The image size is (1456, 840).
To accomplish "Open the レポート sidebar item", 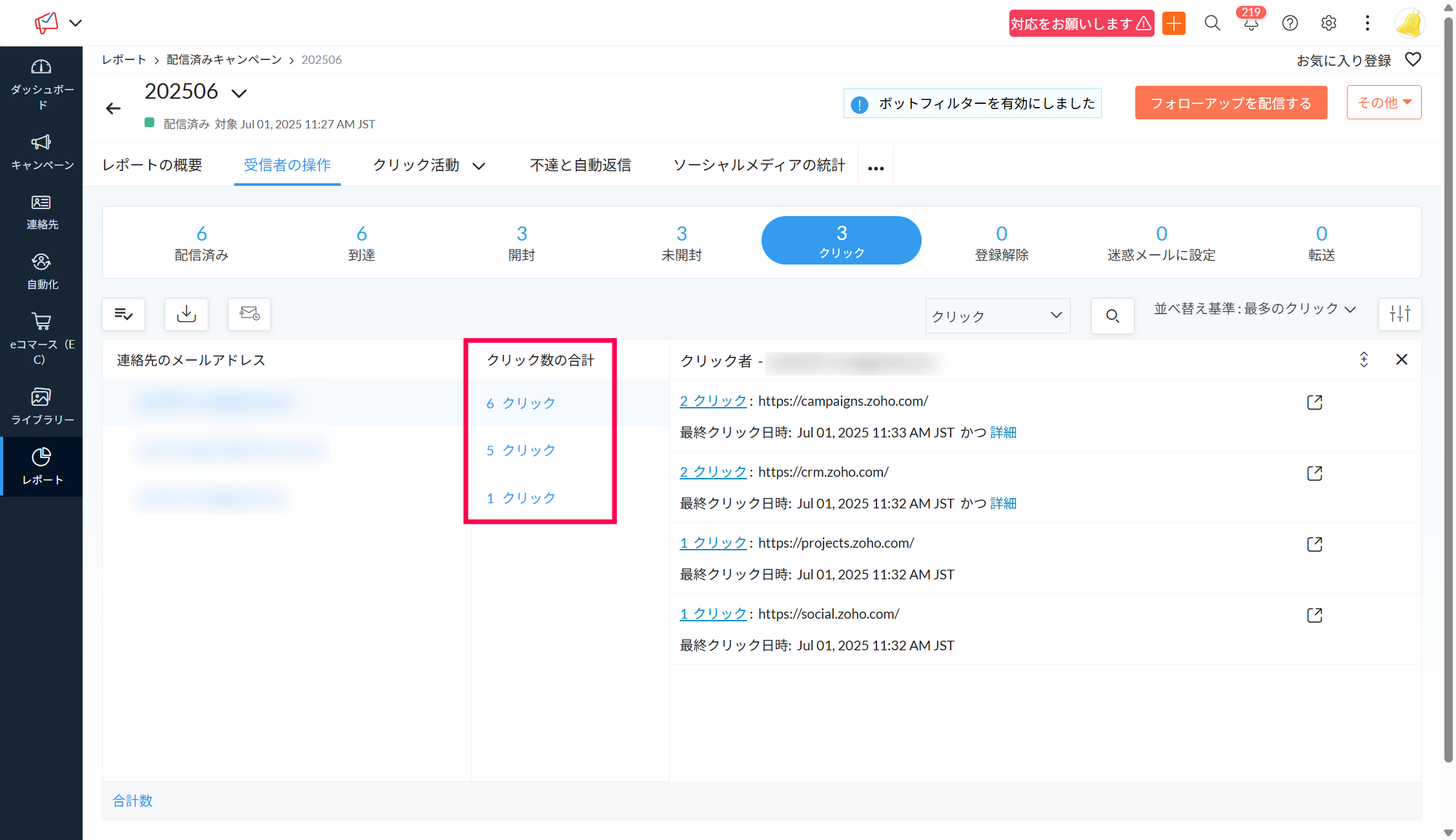I will [42, 466].
